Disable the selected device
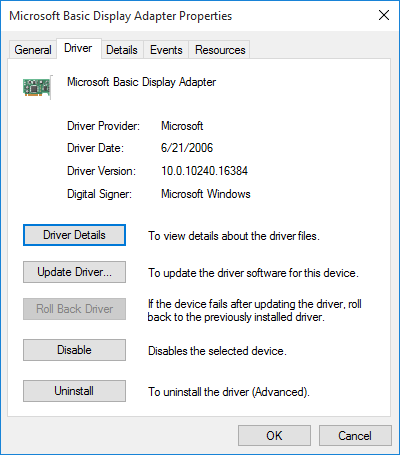 (74, 350)
